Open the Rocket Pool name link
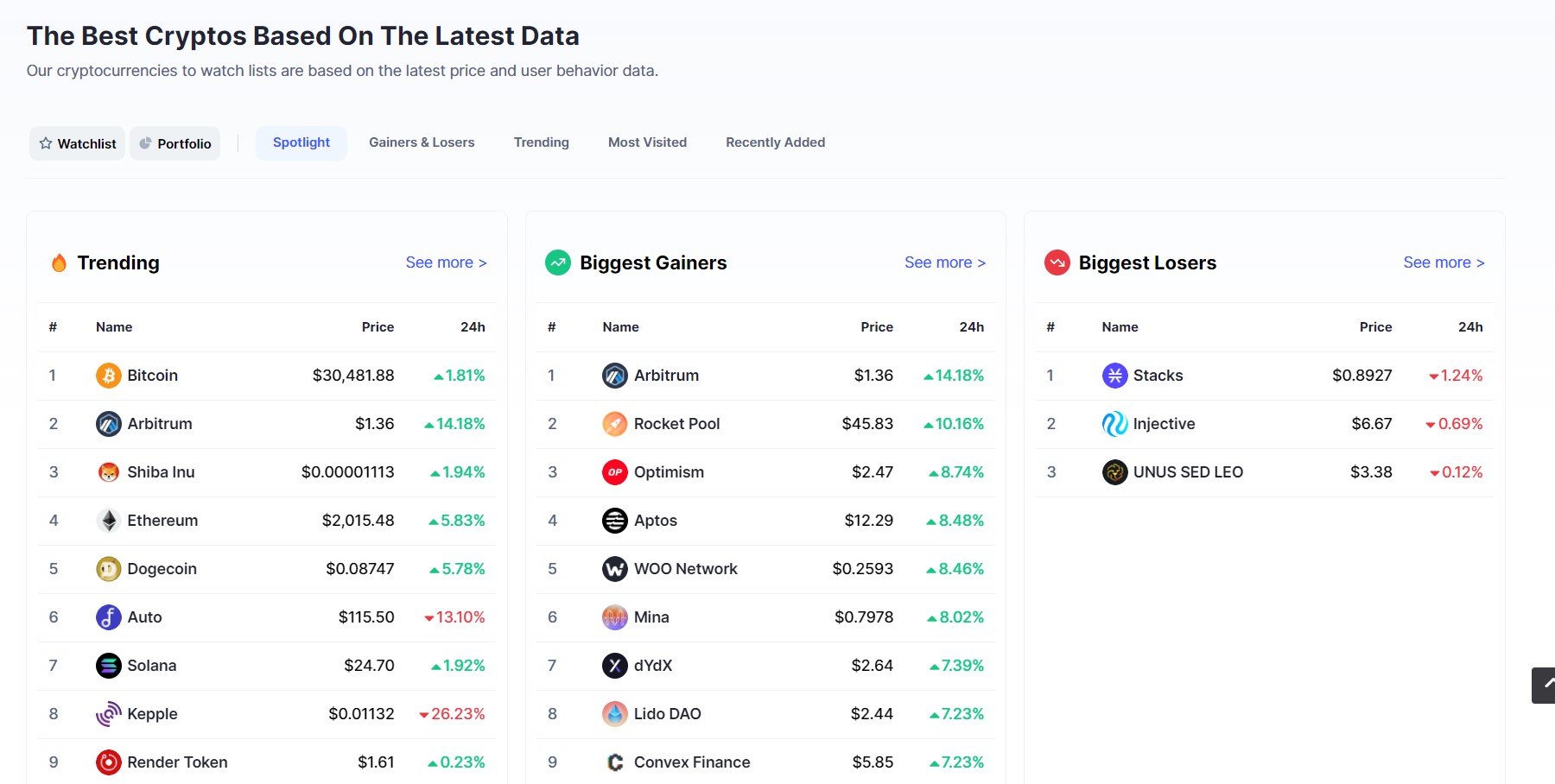Screen dimensions: 1555x784 (677, 424)
